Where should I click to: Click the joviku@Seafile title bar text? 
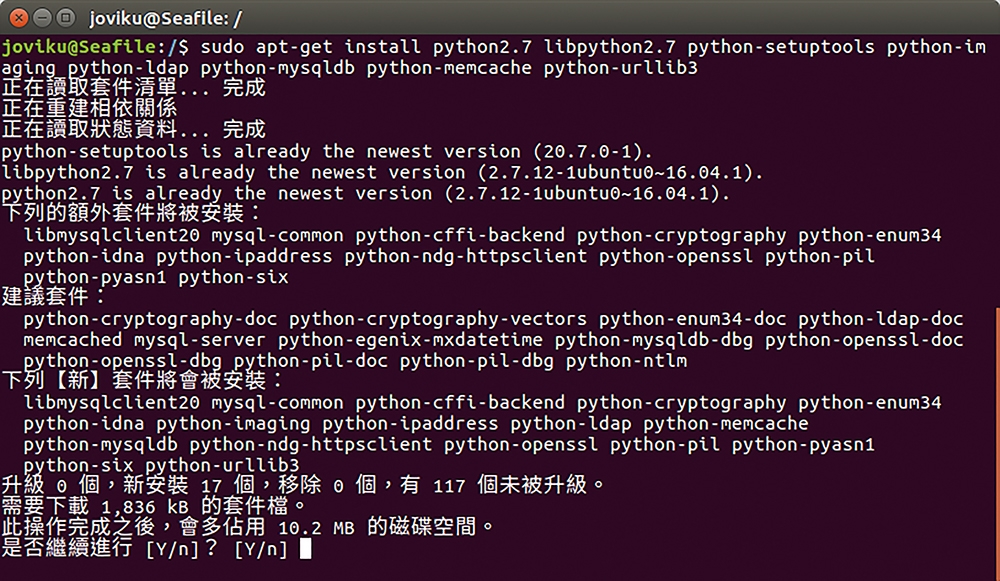tap(165, 18)
